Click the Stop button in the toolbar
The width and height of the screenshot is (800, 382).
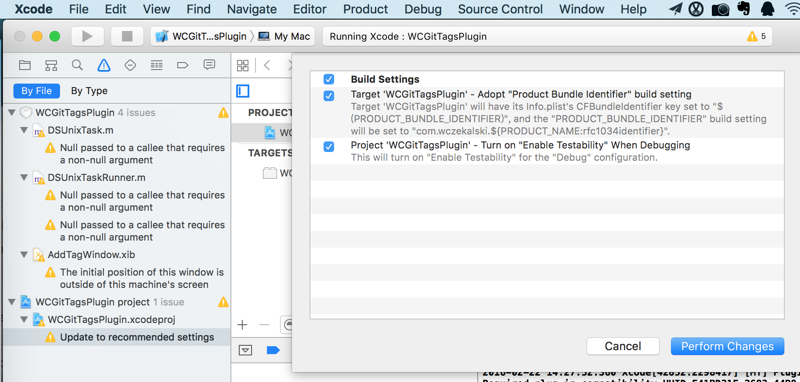point(127,36)
